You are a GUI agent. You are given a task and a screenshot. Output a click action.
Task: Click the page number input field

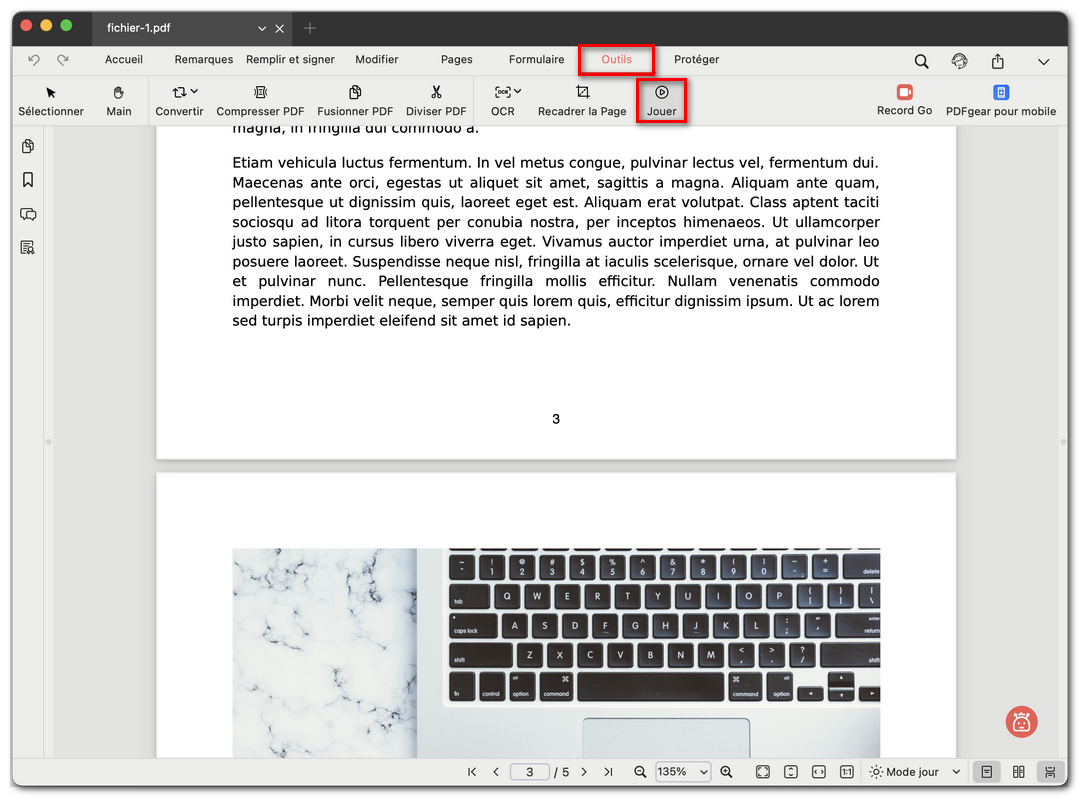[530, 771]
